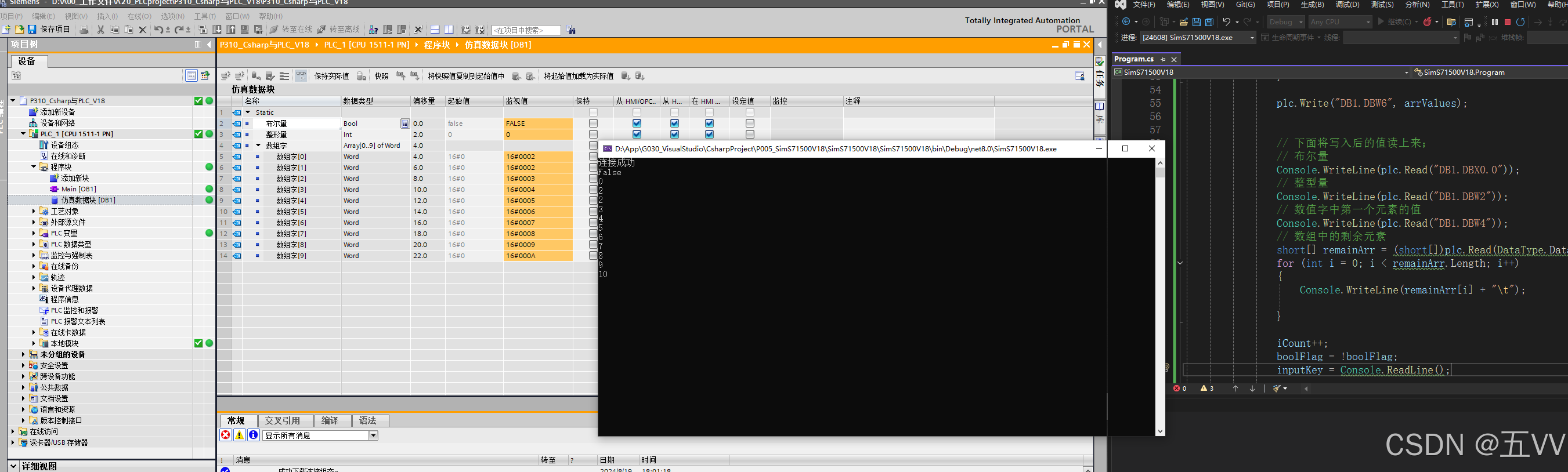Click the Save project icon in TIA Portal

pos(32,29)
